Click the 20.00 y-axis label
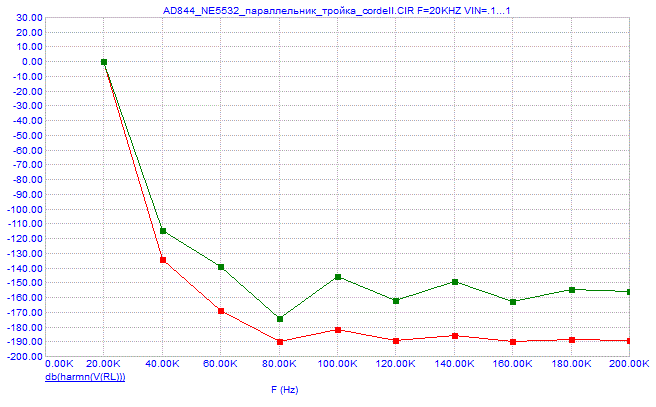This screenshot has width=656, height=407. [29, 33]
